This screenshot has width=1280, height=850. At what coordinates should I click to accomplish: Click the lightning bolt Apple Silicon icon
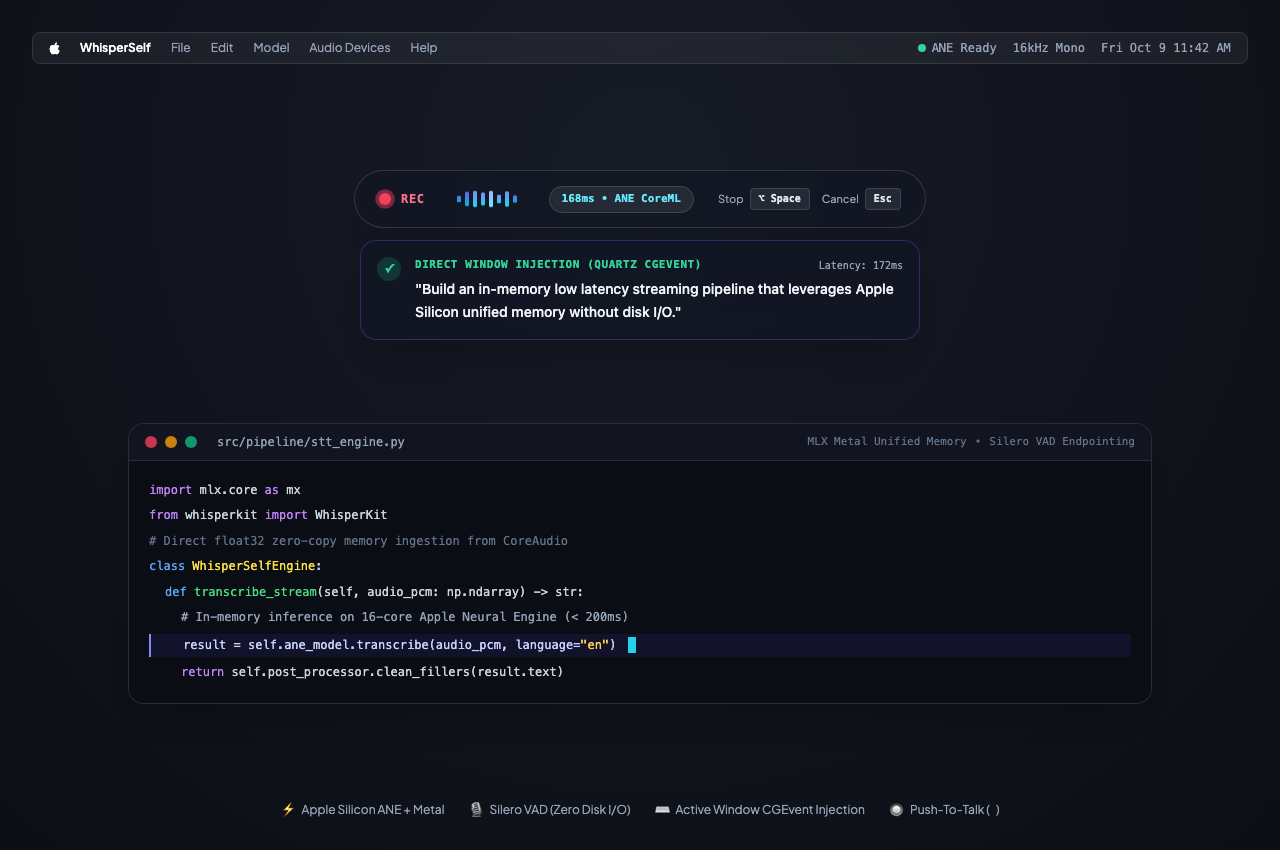[x=288, y=809]
